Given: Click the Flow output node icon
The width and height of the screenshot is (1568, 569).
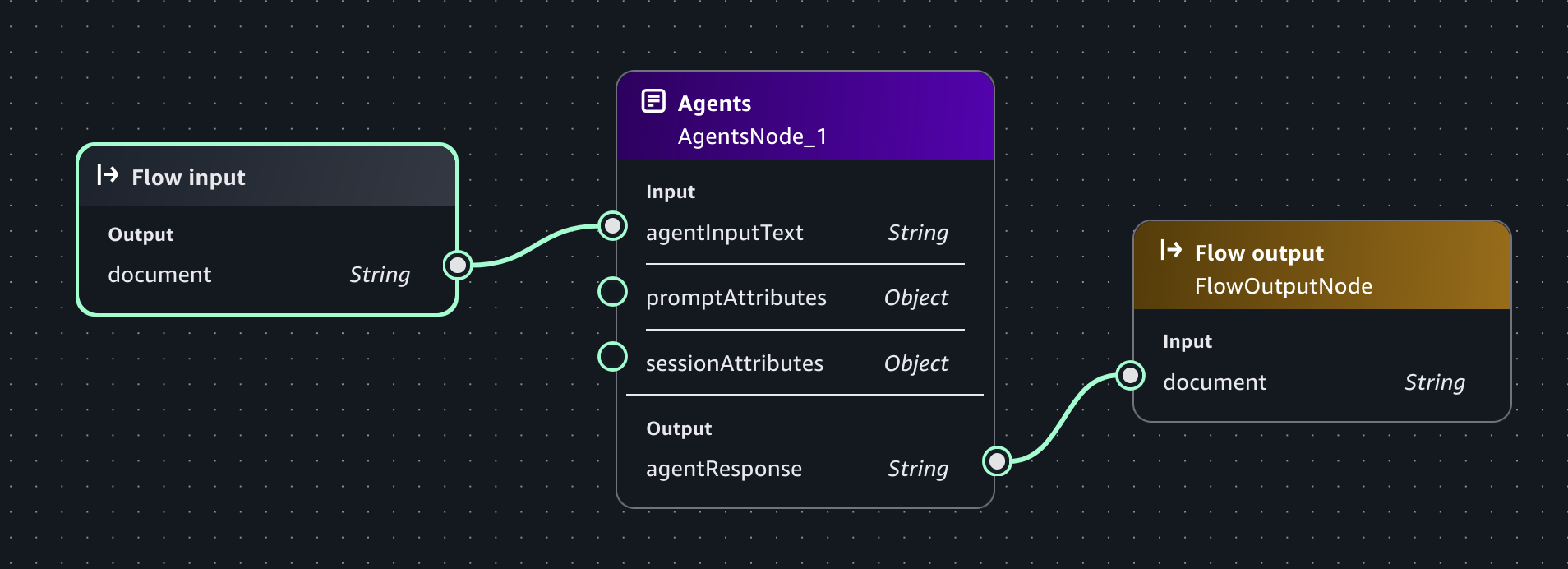Looking at the screenshot, I should [x=1172, y=252].
